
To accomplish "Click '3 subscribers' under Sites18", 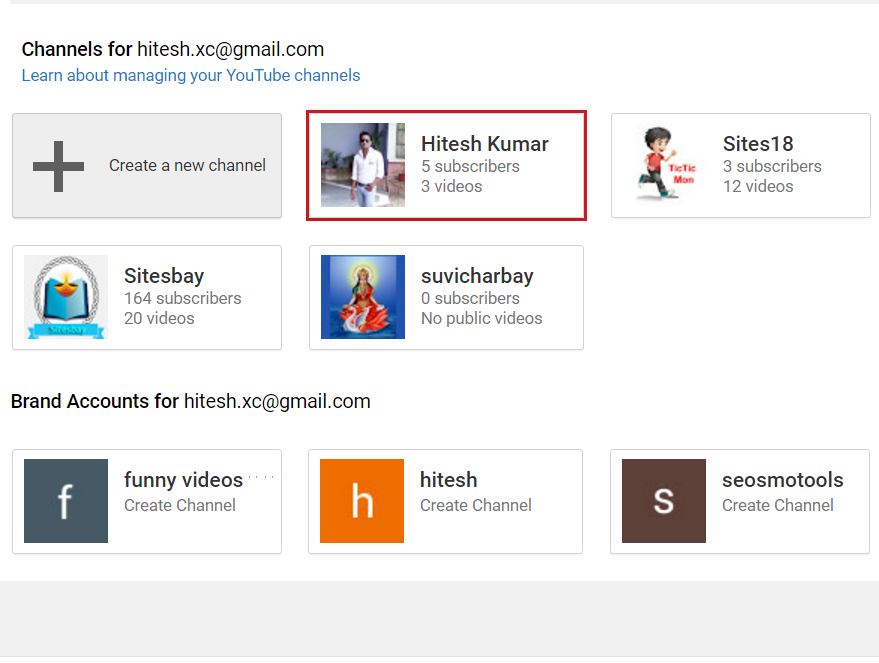I will point(772,166).
